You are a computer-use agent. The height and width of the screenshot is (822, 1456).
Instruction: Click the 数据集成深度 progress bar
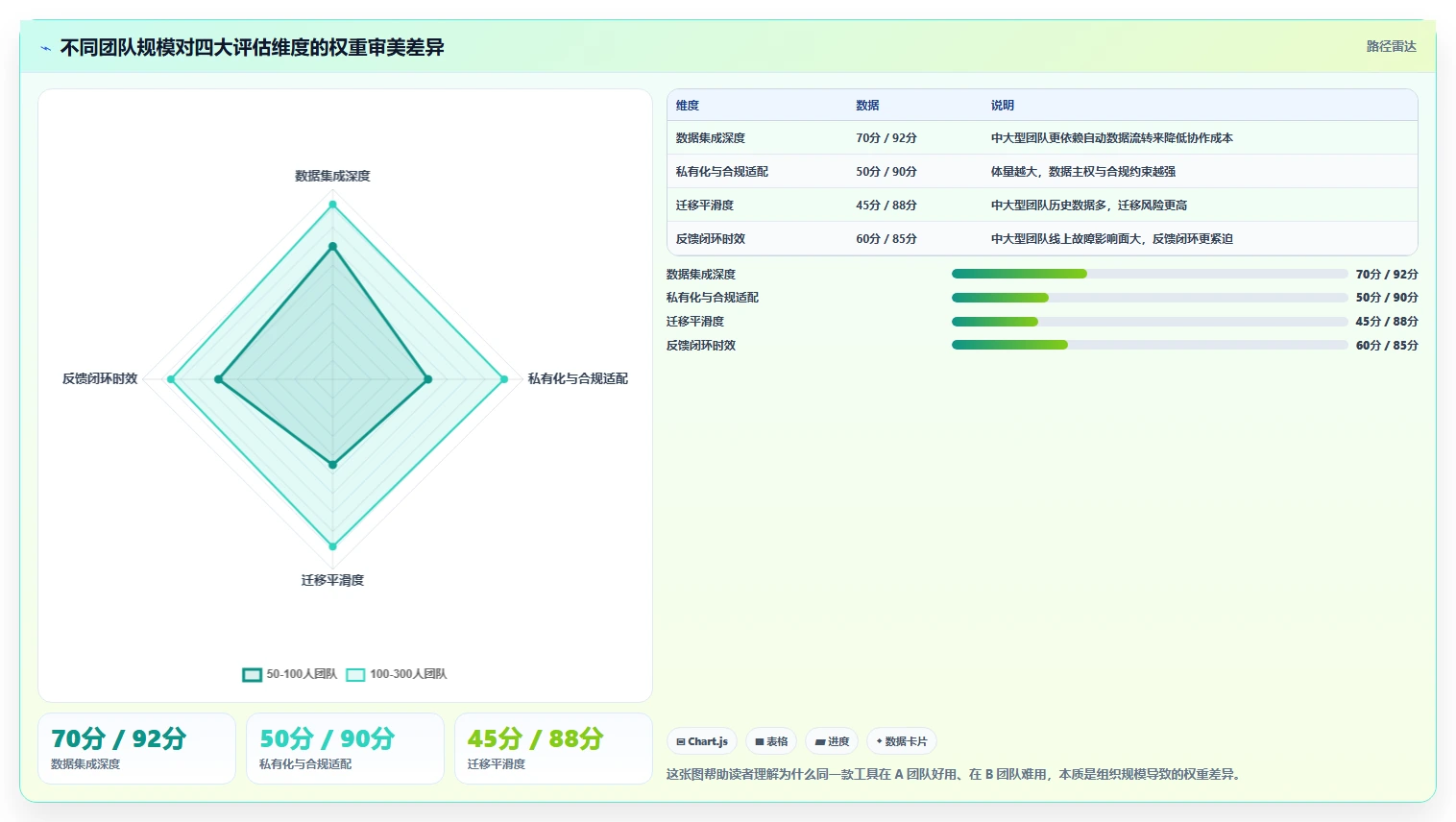(1150, 274)
